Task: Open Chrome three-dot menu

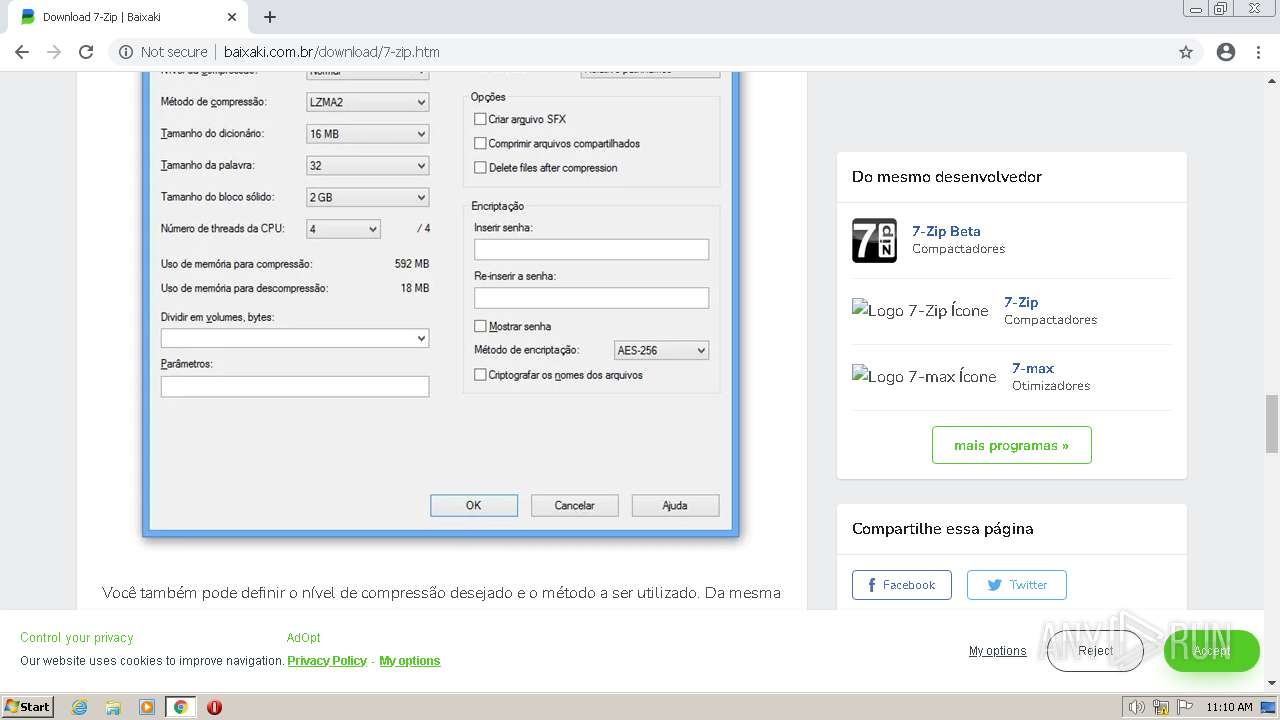Action: point(1259,52)
